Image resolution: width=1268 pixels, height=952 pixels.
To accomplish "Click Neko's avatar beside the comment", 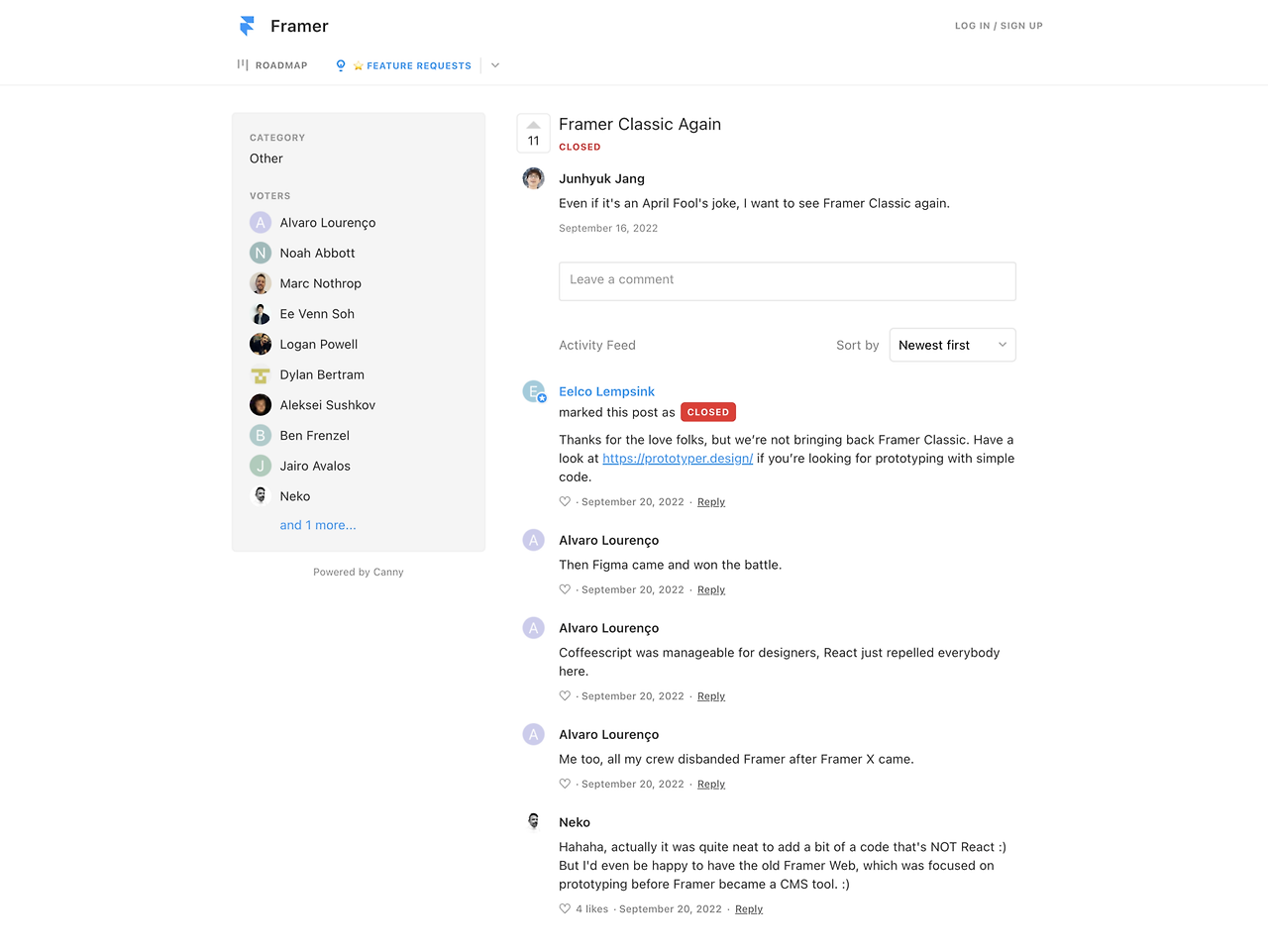I will point(534,822).
